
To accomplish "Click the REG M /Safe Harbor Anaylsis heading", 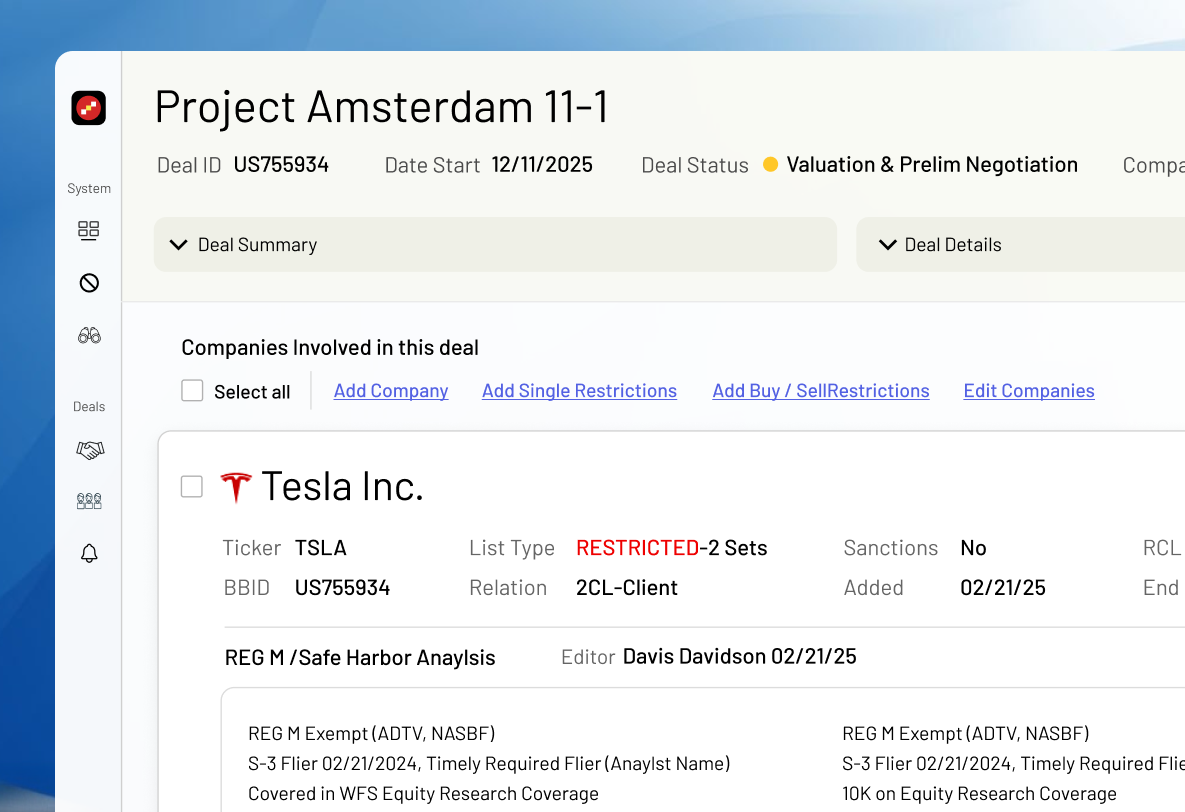I will tap(360, 658).
